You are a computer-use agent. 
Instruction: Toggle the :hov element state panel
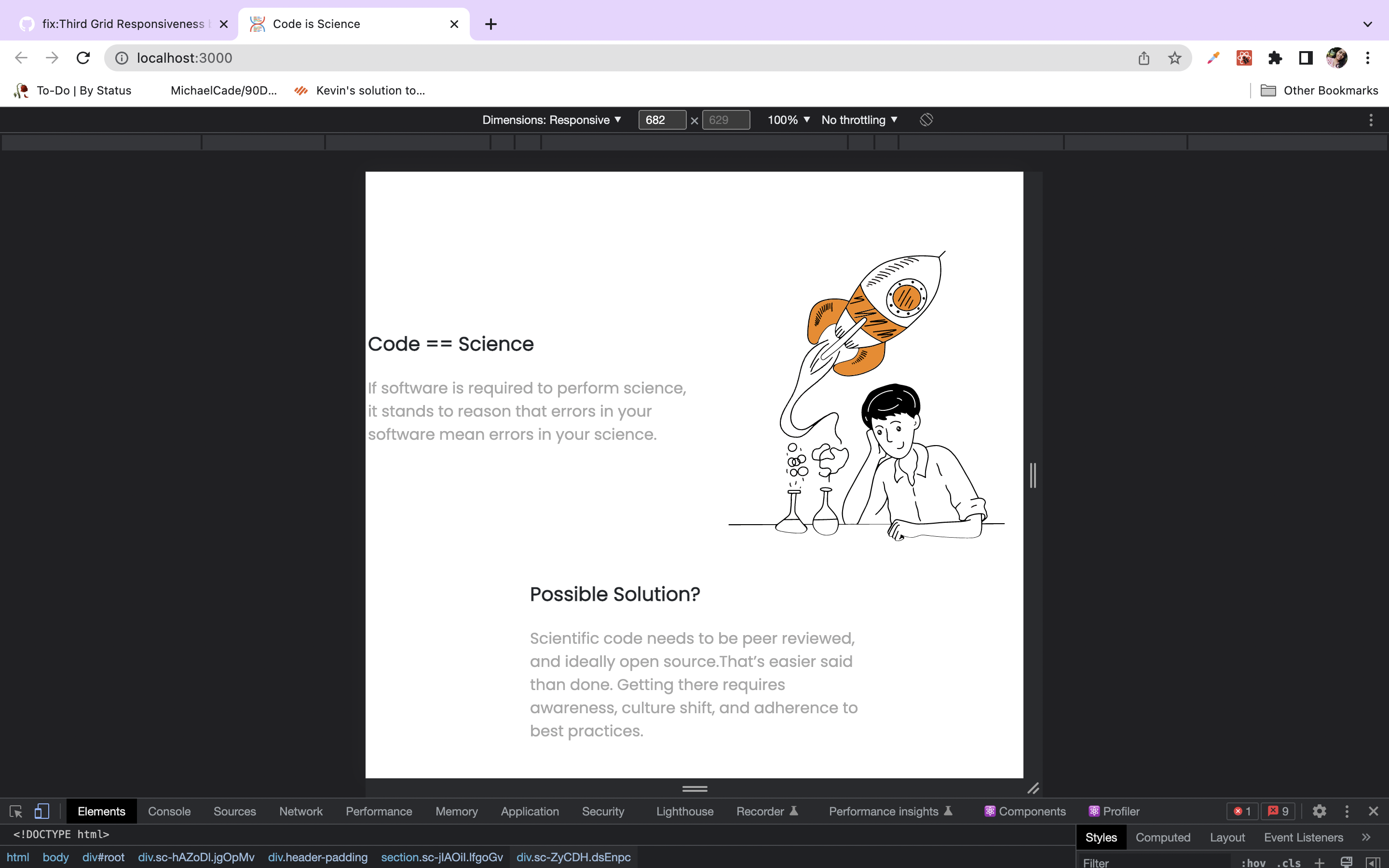point(1253,862)
